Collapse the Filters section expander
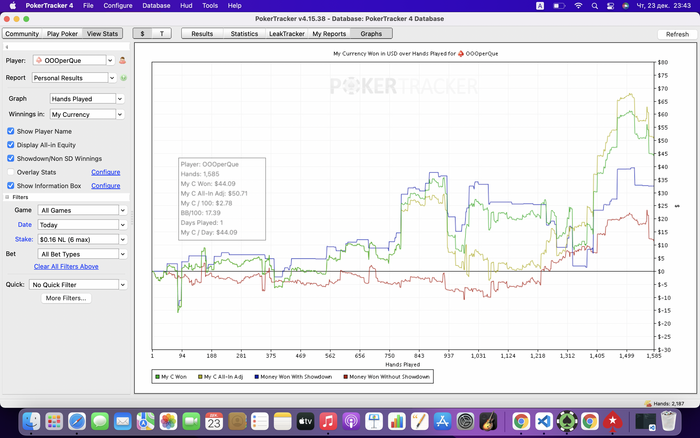 [x=7, y=197]
